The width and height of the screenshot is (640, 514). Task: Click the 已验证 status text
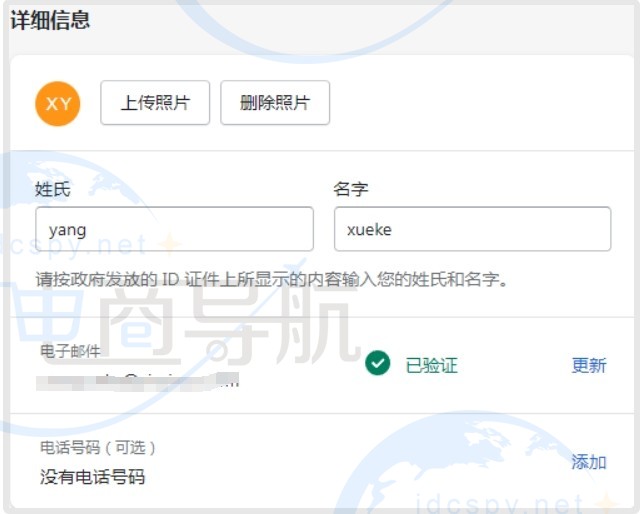pos(431,365)
